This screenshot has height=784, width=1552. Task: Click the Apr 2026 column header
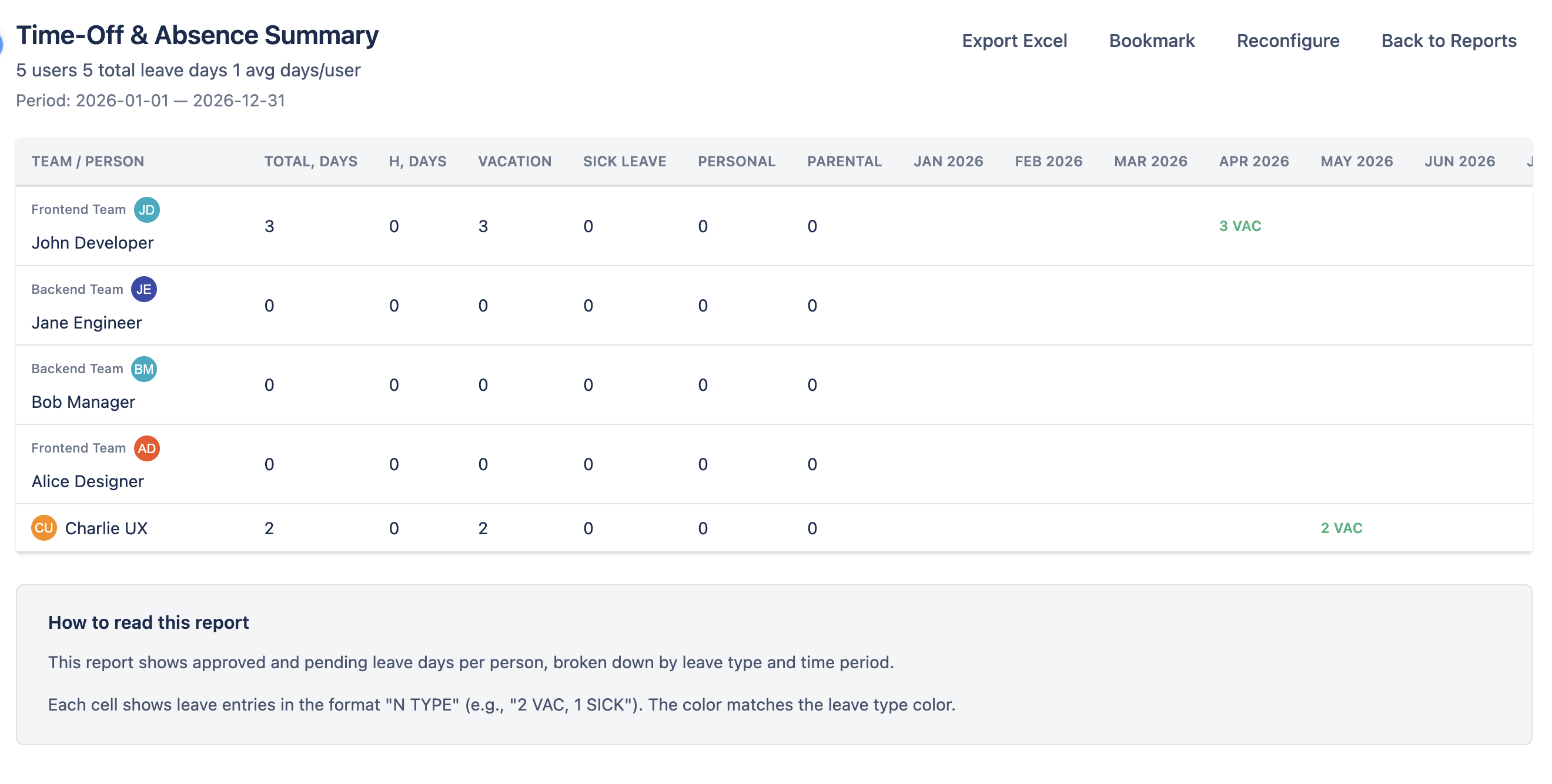tap(1254, 162)
